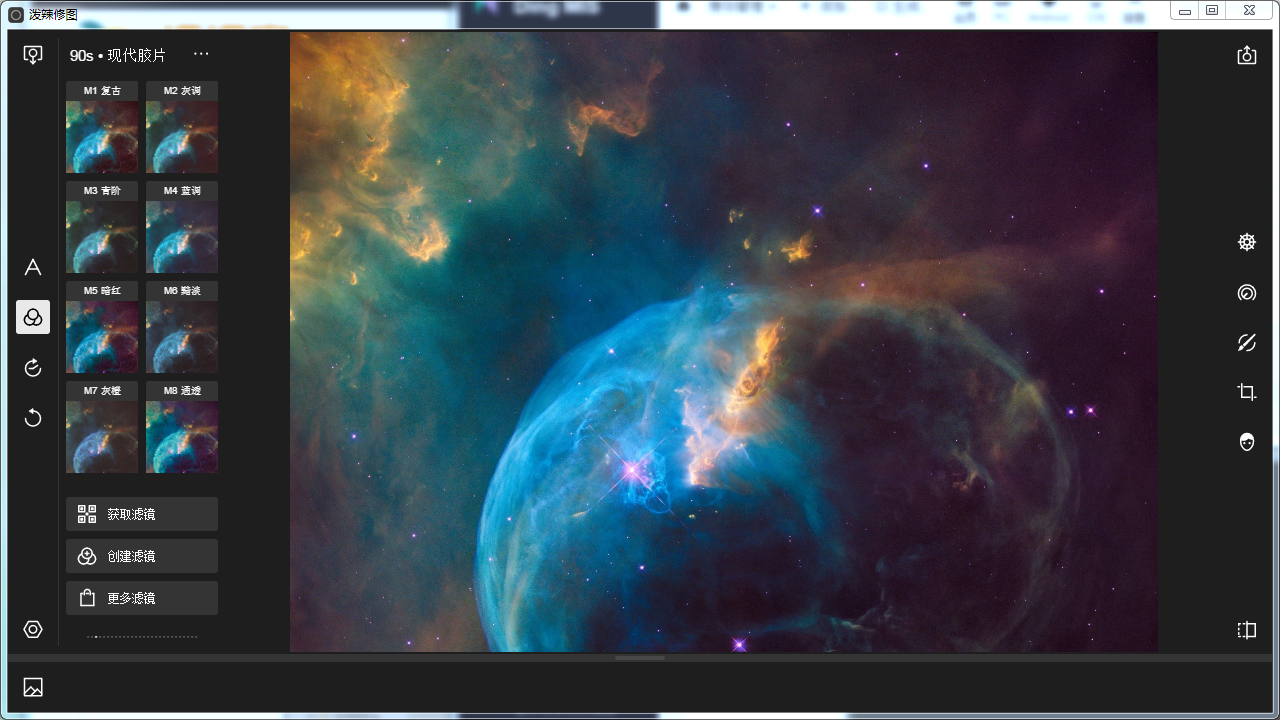Open 更多滤镜 store button
This screenshot has width=1280, height=720.
pyautogui.click(x=142, y=598)
